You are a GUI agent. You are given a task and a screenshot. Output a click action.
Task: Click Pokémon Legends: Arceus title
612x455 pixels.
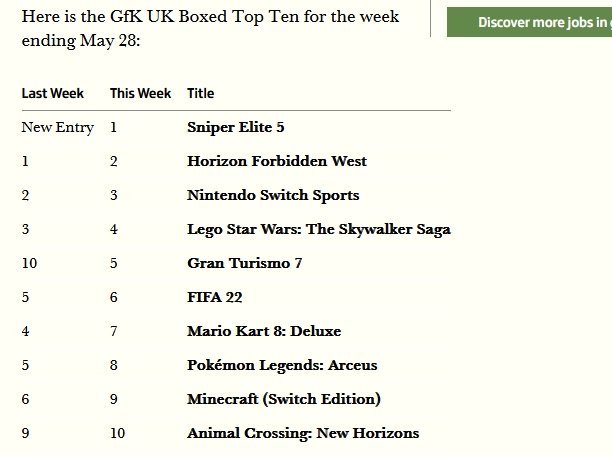coord(282,366)
